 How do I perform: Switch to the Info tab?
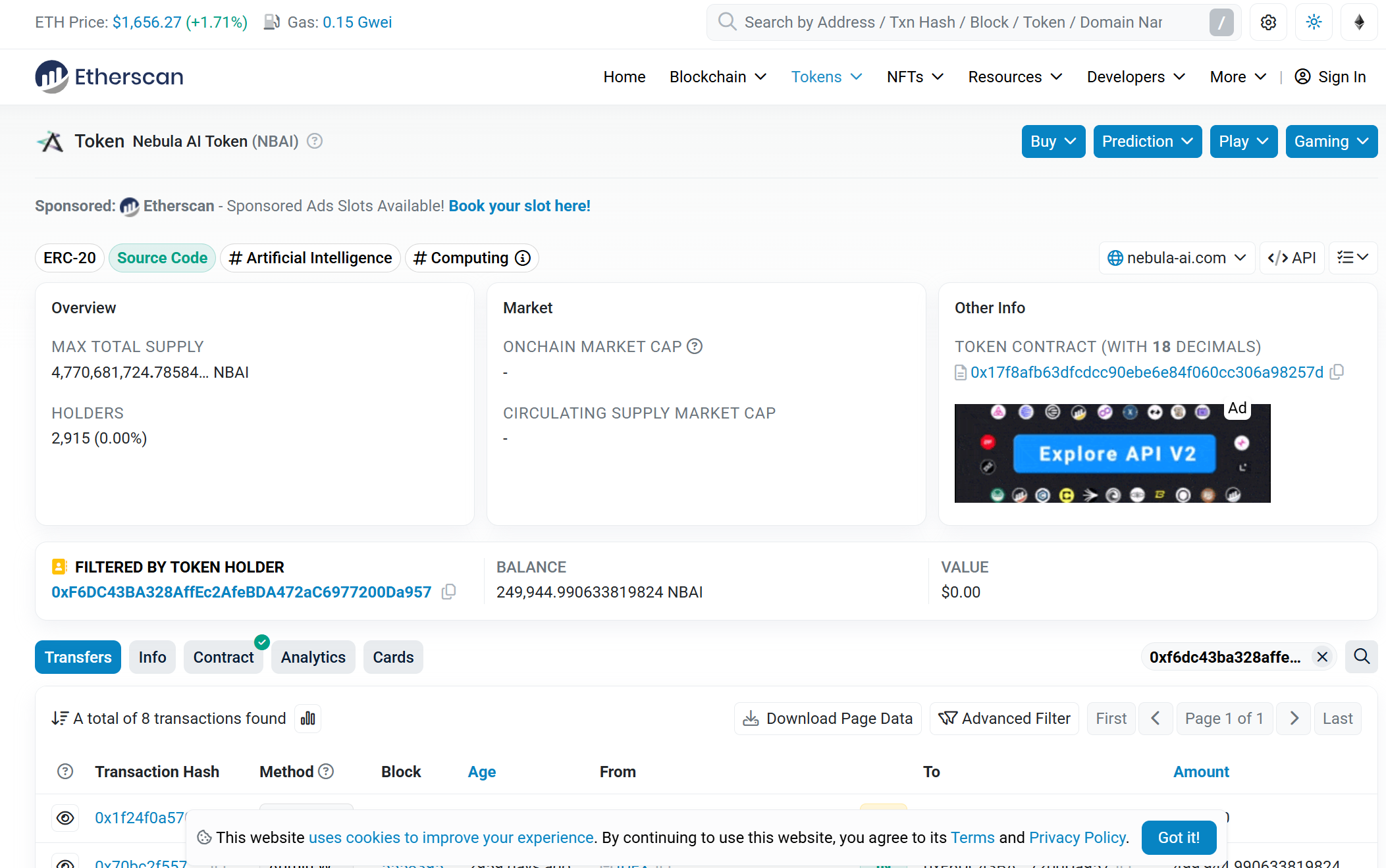[152, 657]
